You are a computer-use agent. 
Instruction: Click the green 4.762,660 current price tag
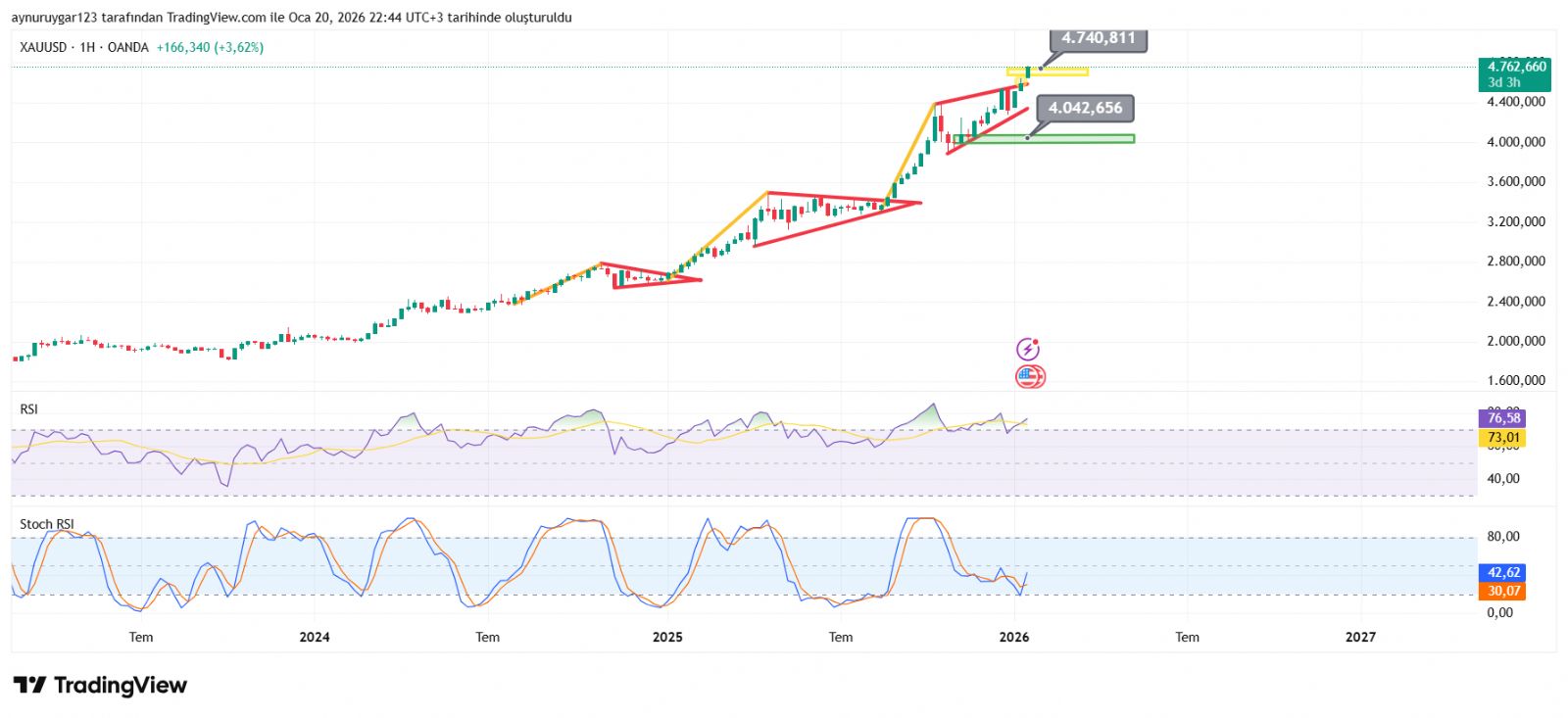[1515, 73]
